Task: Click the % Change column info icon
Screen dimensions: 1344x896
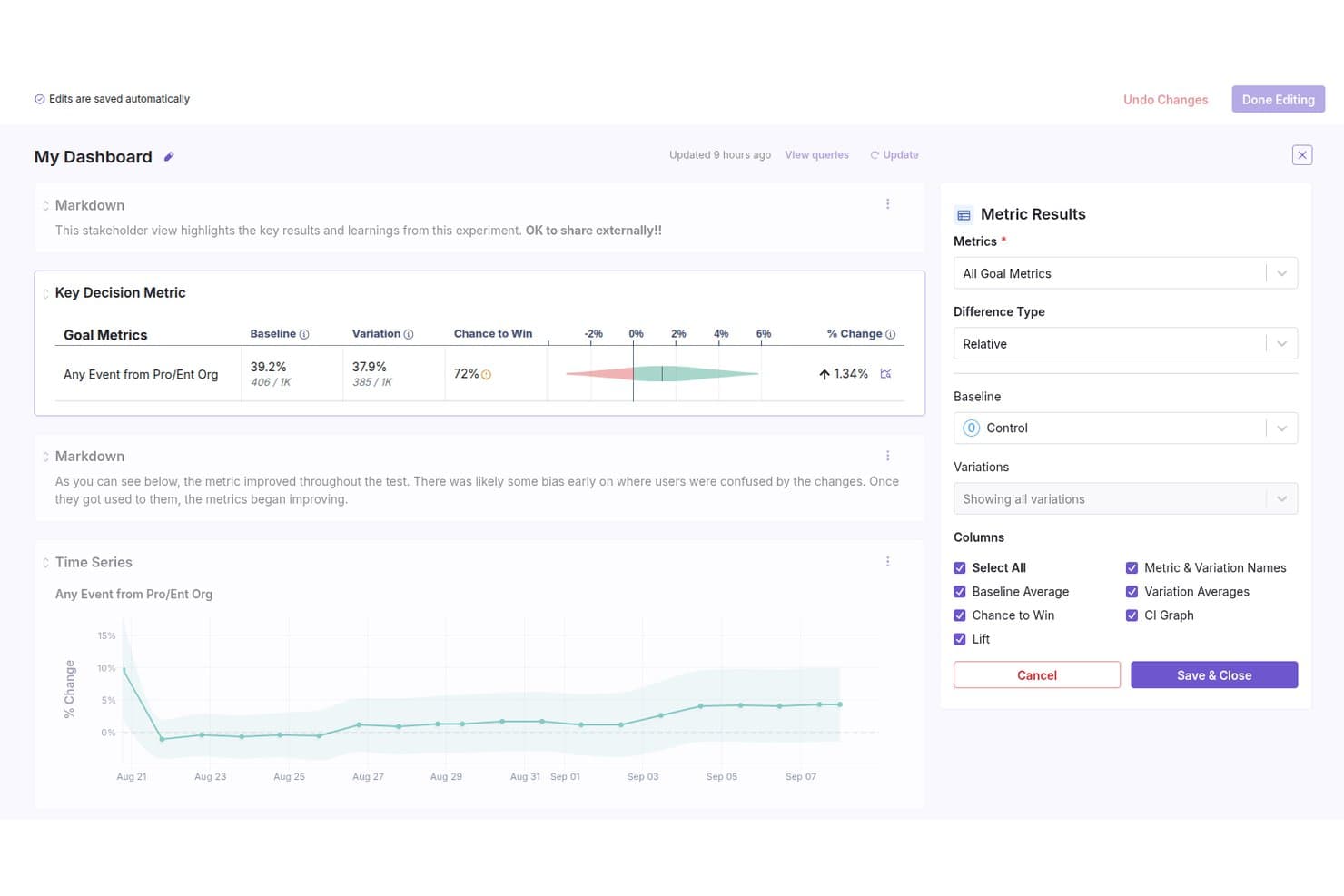Action: (891, 334)
